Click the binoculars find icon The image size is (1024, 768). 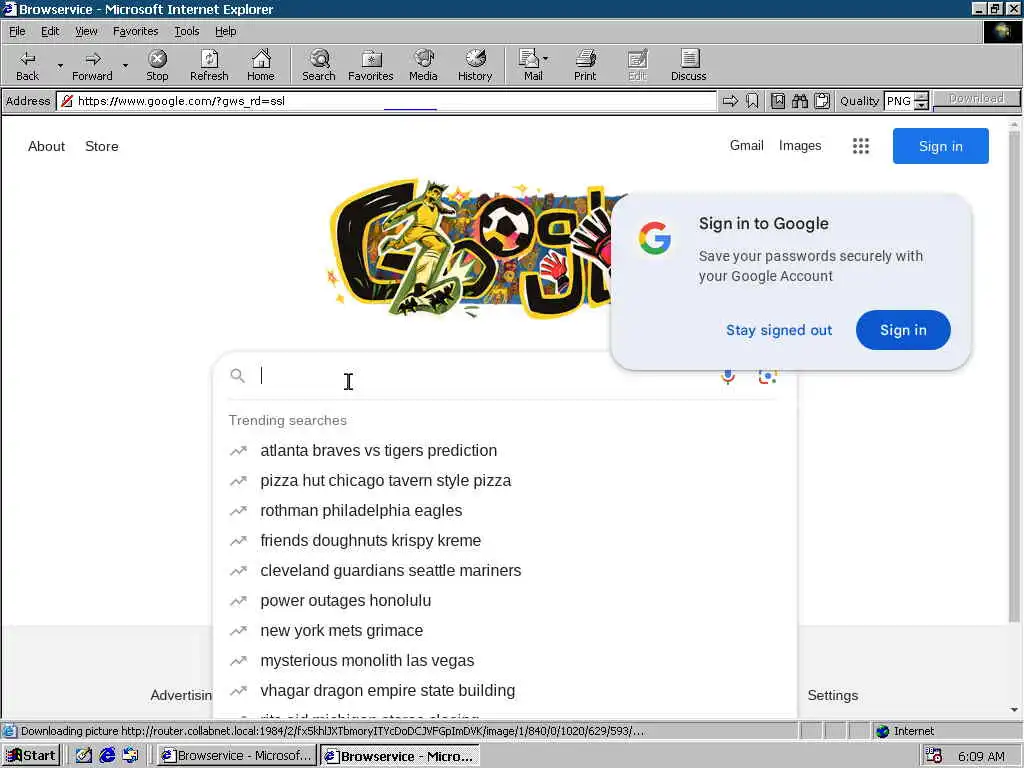[x=800, y=101]
